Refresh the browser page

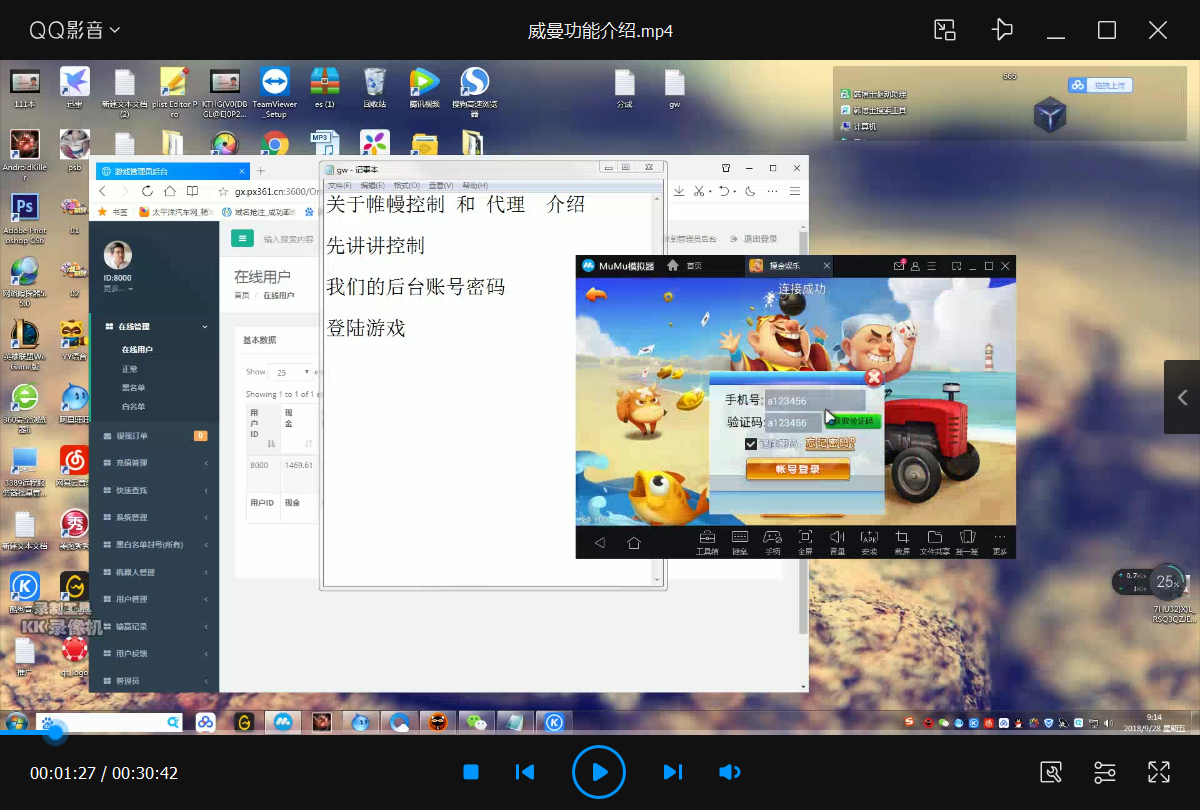[x=147, y=191]
